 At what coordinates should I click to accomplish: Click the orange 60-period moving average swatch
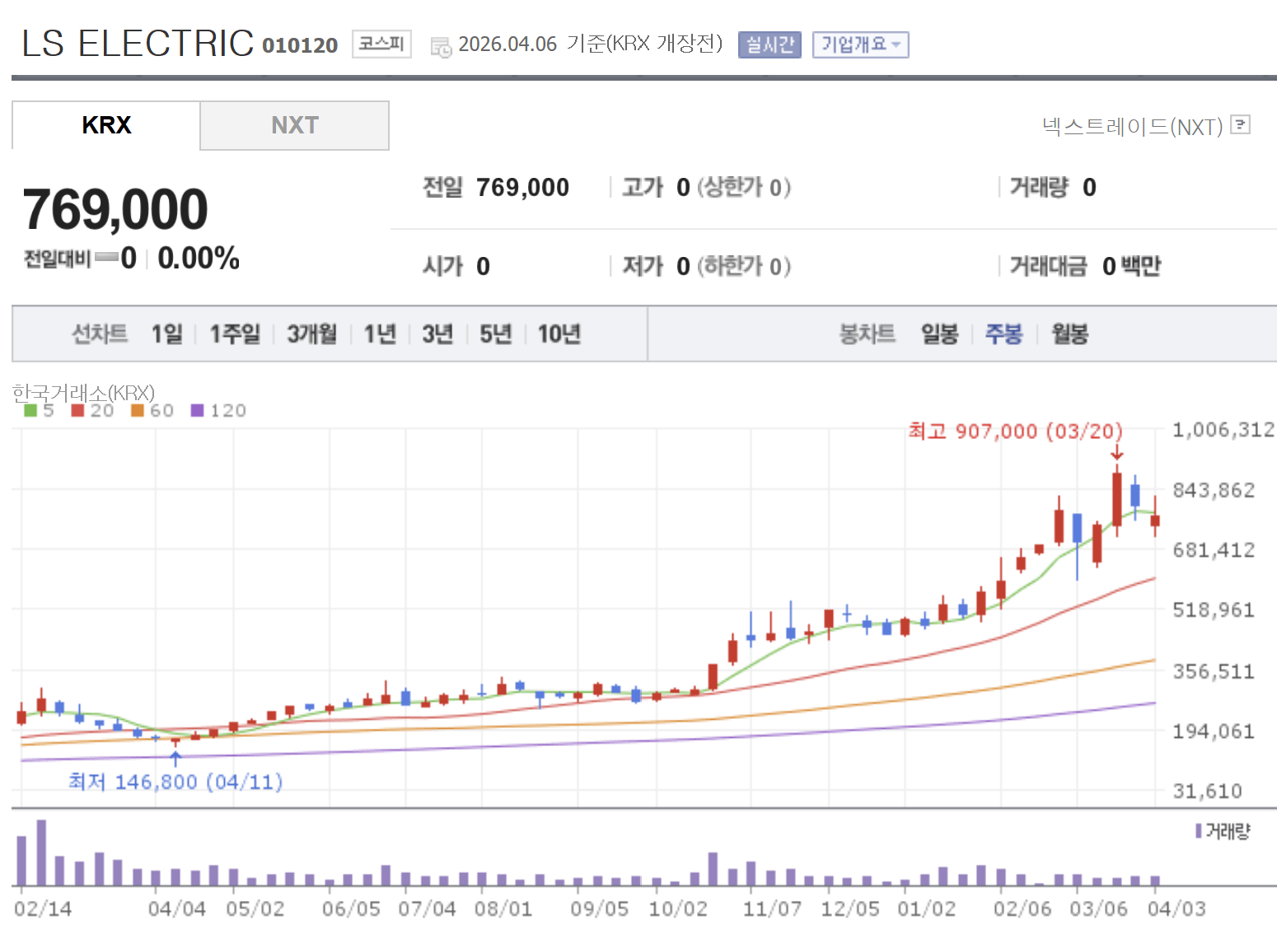coord(138,410)
